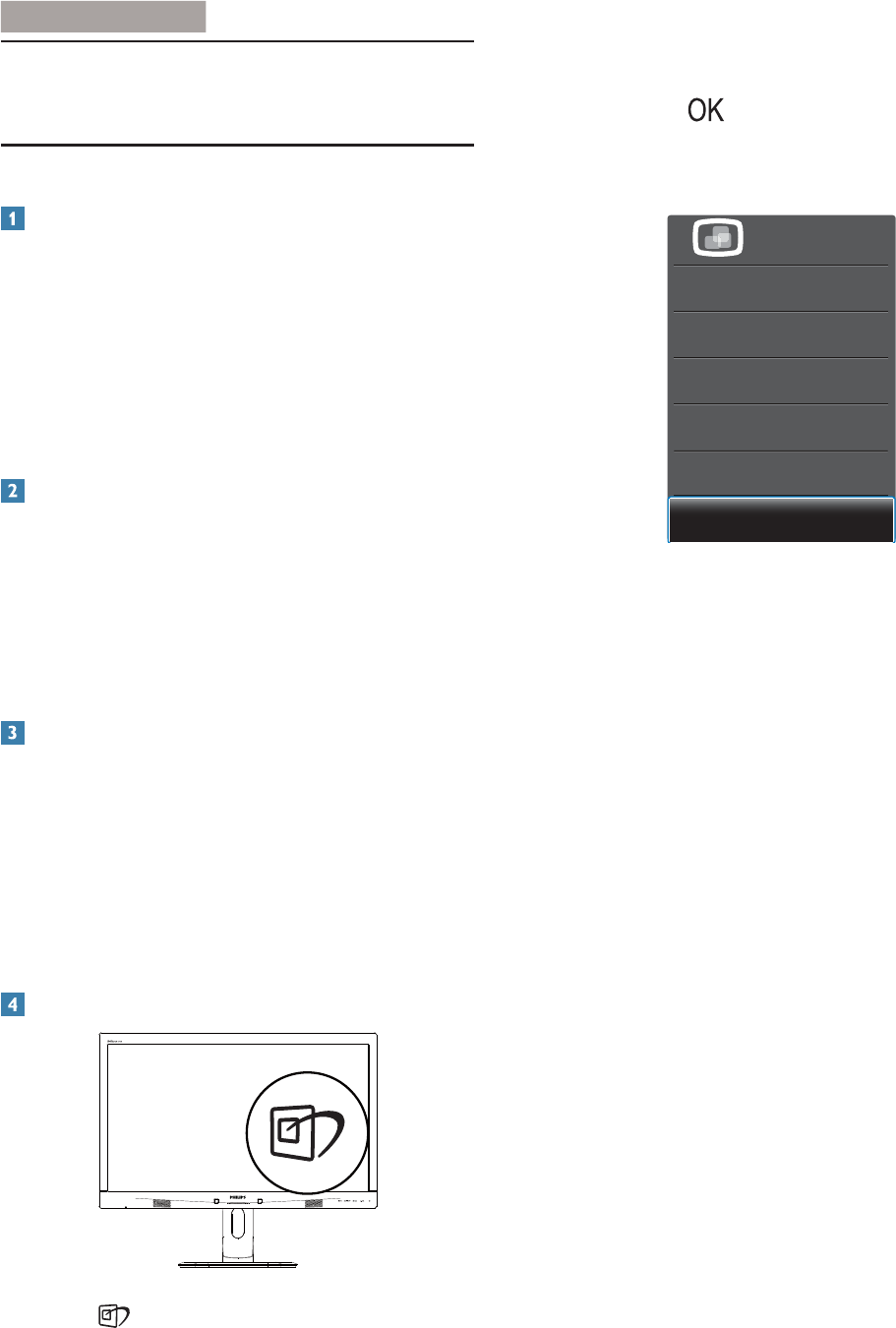Viewport: 896px width, 1328px height.
Task: Click the OK label
Action: coord(706,110)
